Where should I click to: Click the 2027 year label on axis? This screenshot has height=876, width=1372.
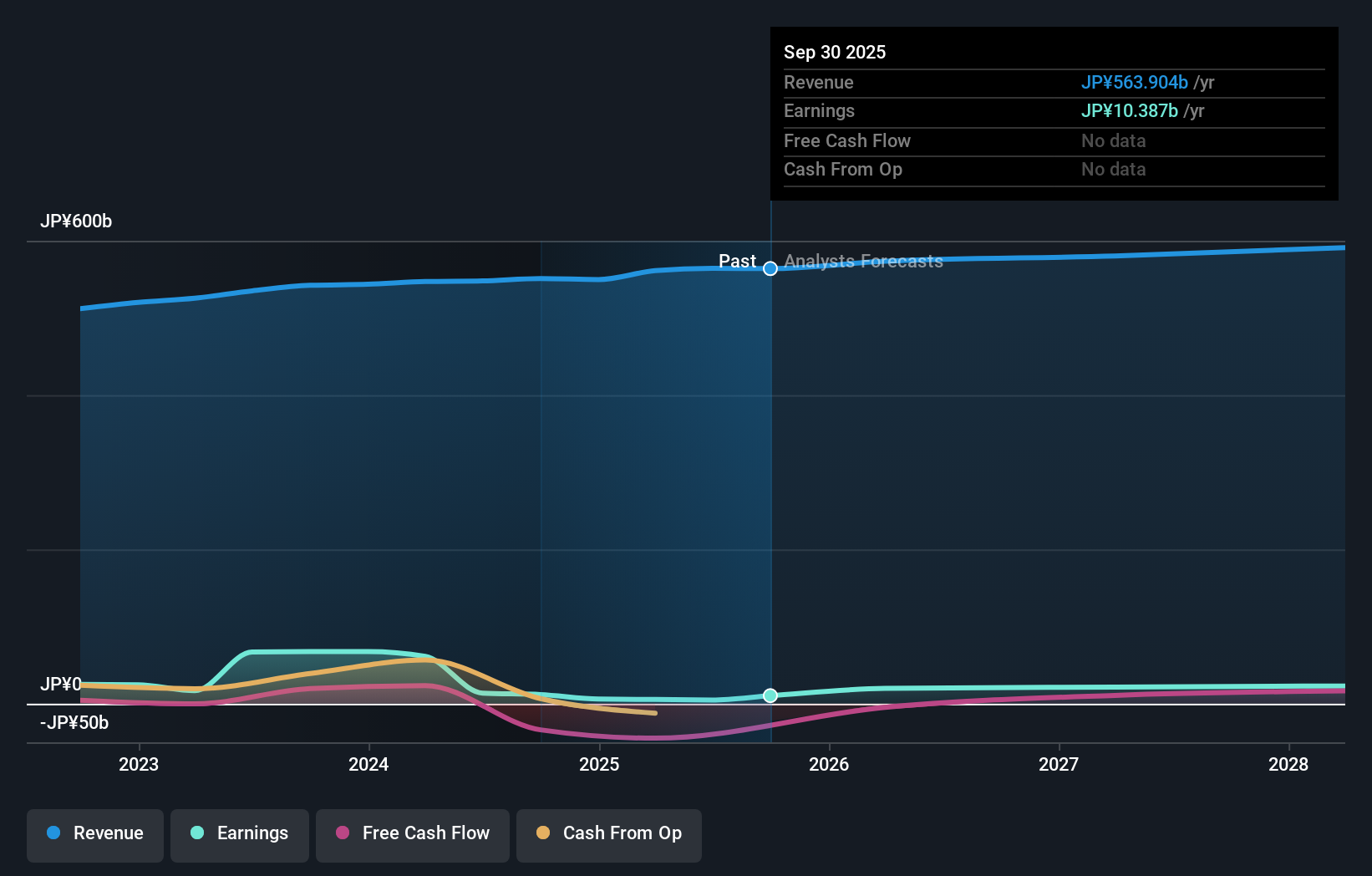[x=1059, y=764]
